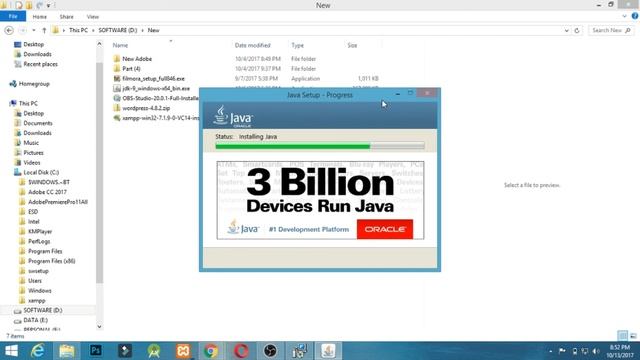Open Android Studio from the taskbar
Image resolution: width=640 pixels, height=360 pixels.
tap(154, 351)
